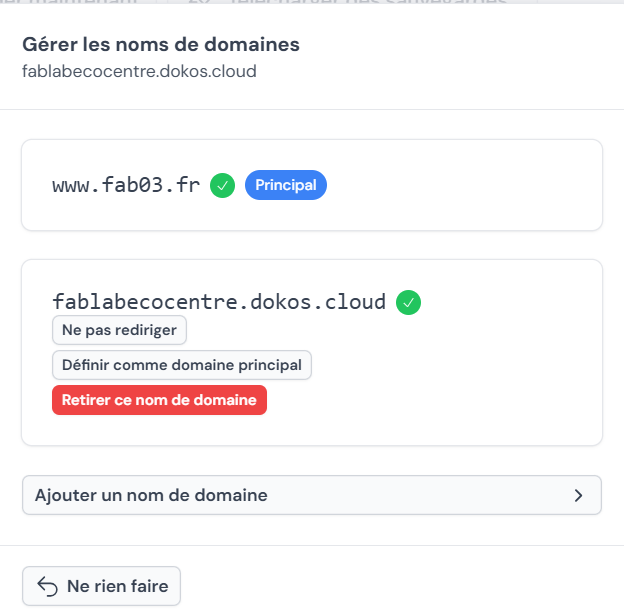Click the 'Gérer les noms de domaines' dialog title
624x616 pixels.
click(x=161, y=44)
